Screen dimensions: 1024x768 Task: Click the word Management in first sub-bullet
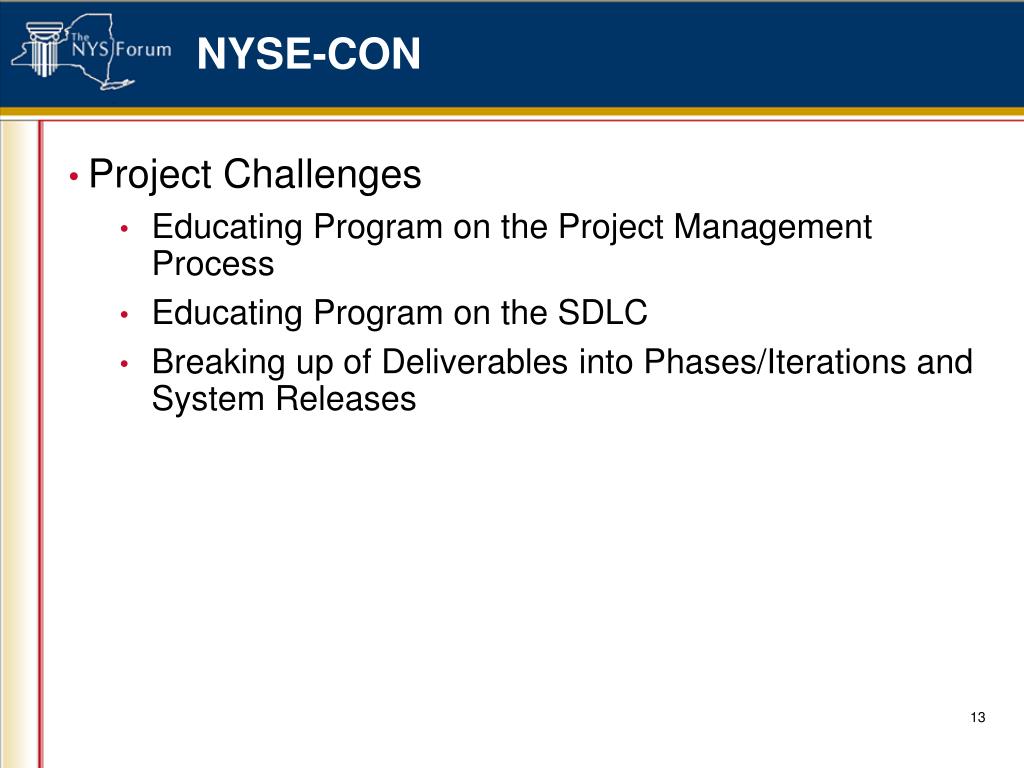pyautogui.click(x=773, y=227)
